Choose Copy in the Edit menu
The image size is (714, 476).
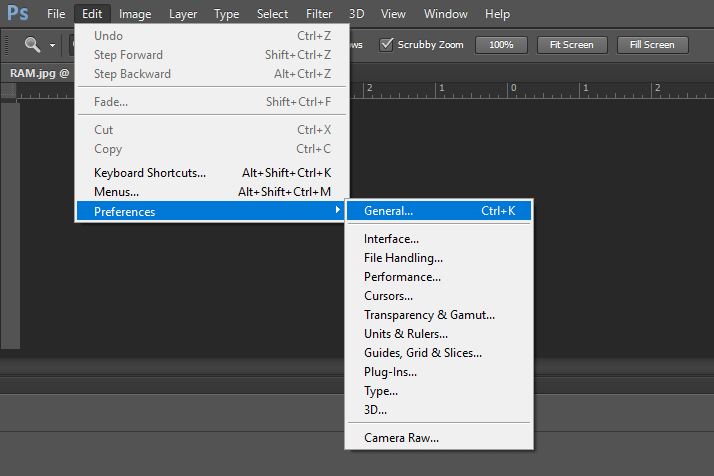(x=212, y=149)
